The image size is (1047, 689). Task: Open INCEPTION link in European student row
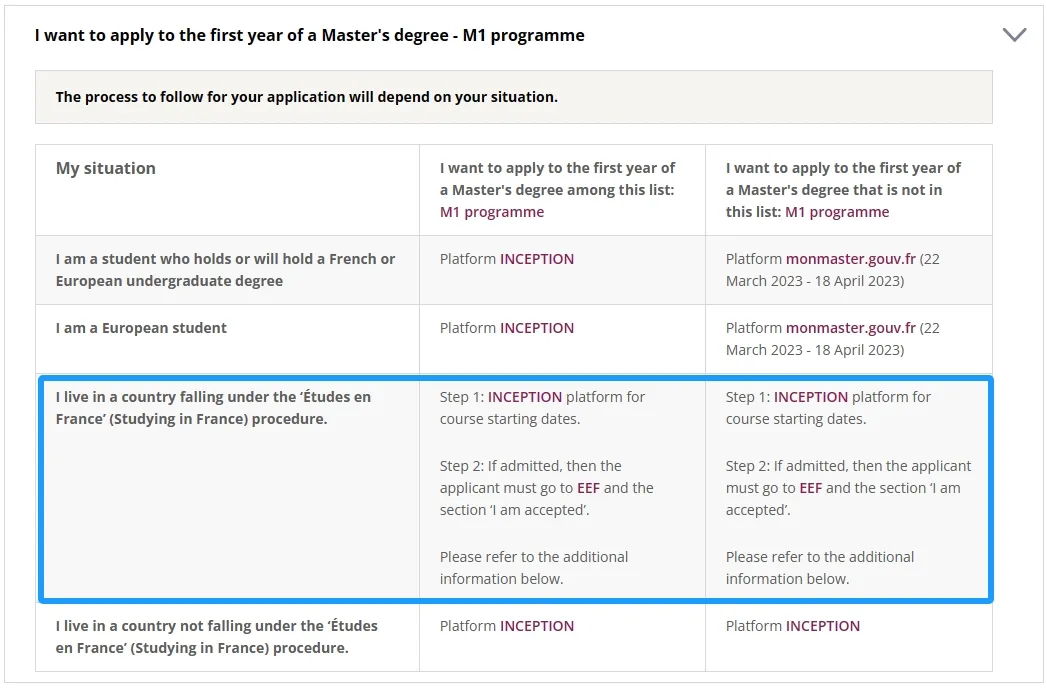point(537,328)
